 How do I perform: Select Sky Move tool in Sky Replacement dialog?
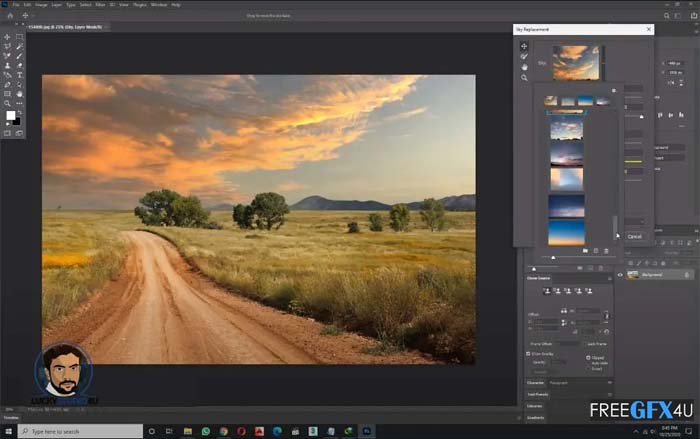pyautogui.click(x=524, y=46)
